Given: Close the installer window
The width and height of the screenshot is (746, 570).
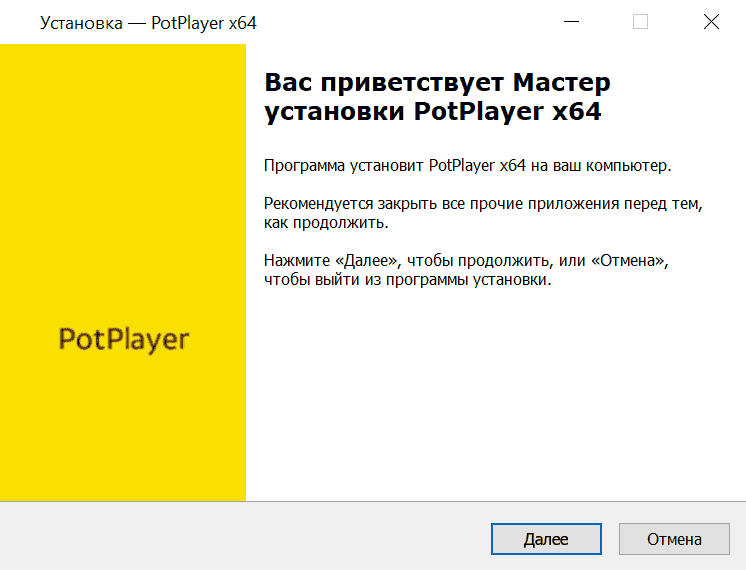Looking at the screenshot, I should [711, 22].
